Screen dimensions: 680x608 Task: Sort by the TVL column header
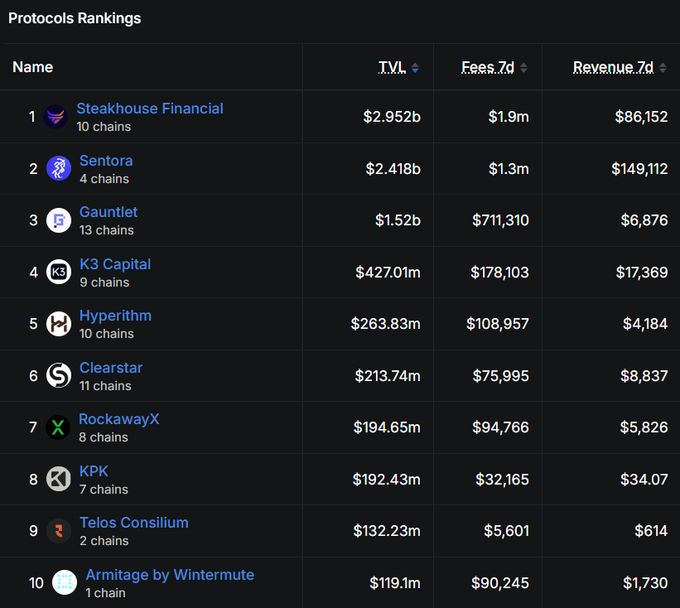392,67
